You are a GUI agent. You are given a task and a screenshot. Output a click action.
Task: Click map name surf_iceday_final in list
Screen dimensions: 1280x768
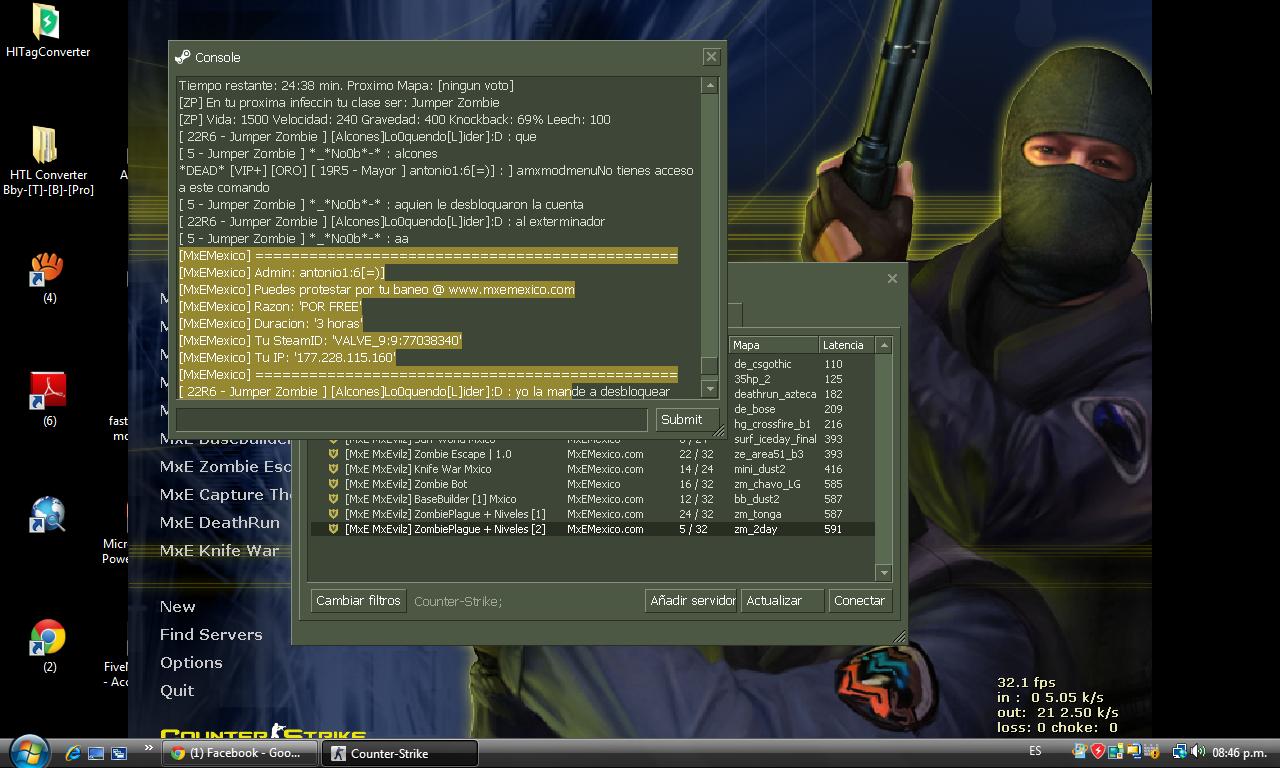775,439
